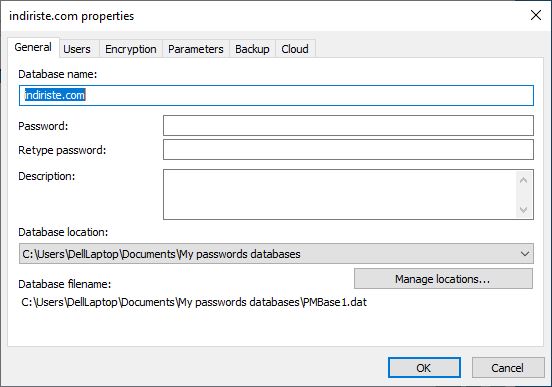Confirm with the OK button
The width and height of the screenshot is (552, 387).
[x=424, y=368]
